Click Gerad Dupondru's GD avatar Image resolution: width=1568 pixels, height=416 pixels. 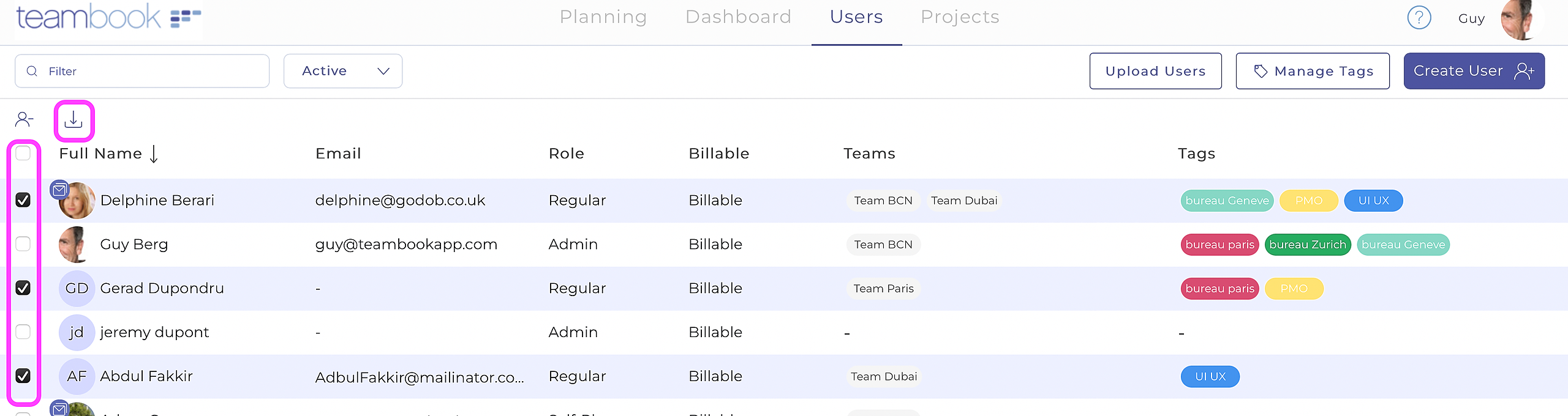click(x=77, y=288)
